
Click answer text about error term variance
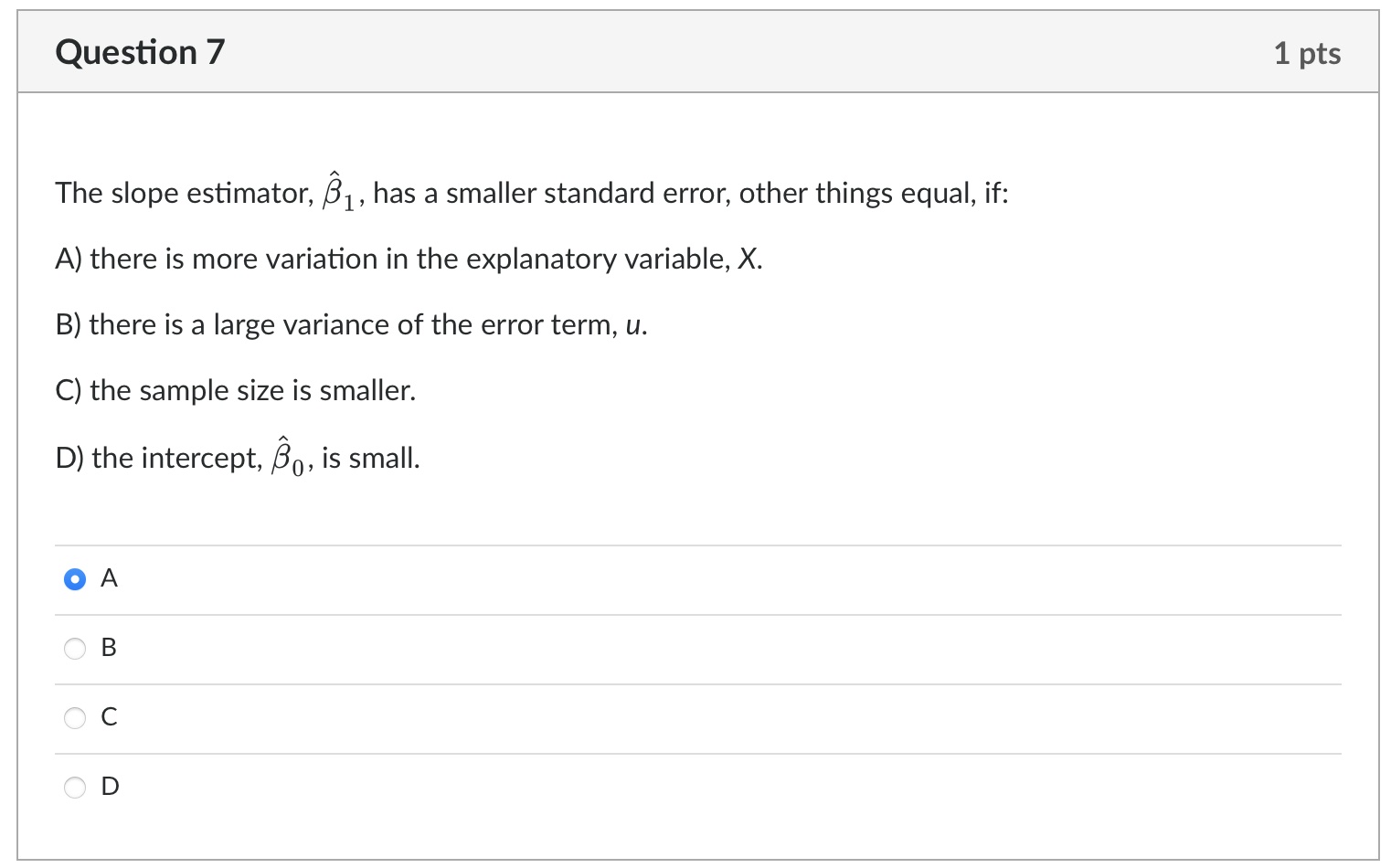(350, 324)
